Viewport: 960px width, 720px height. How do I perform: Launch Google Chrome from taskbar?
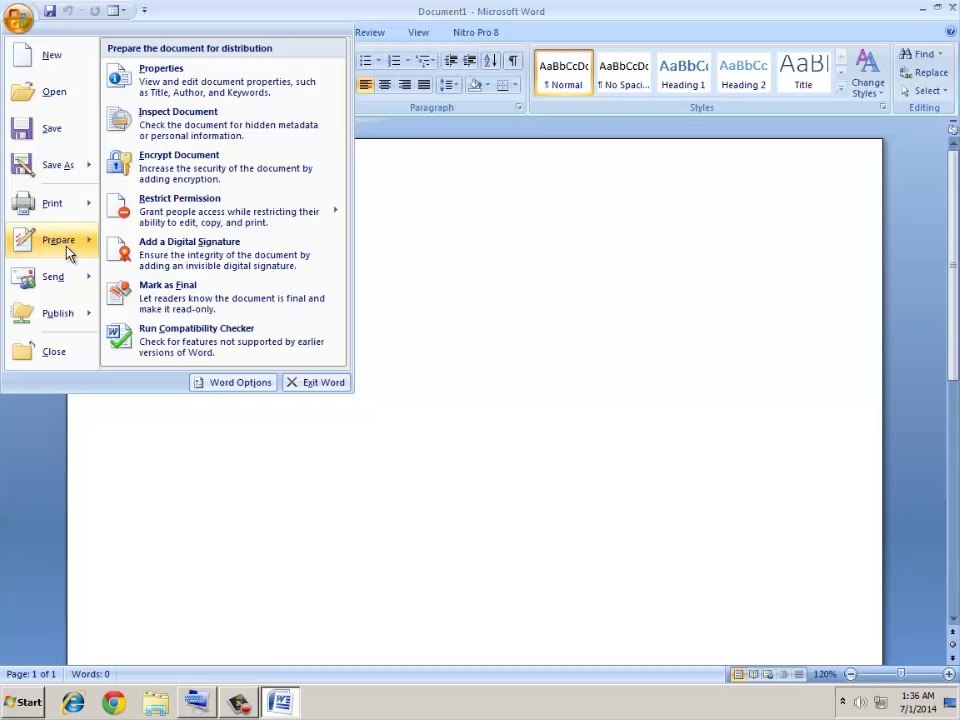114,702
